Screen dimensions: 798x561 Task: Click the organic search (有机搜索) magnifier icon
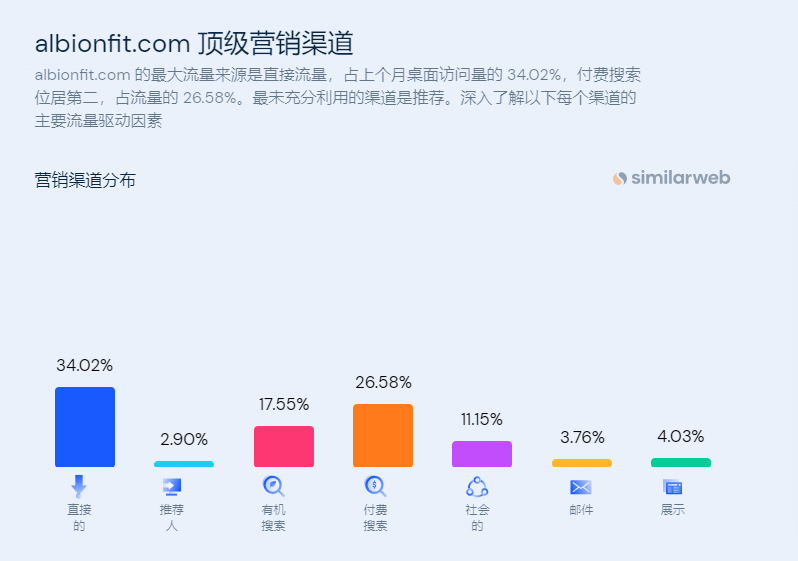[x=273, y=487]
